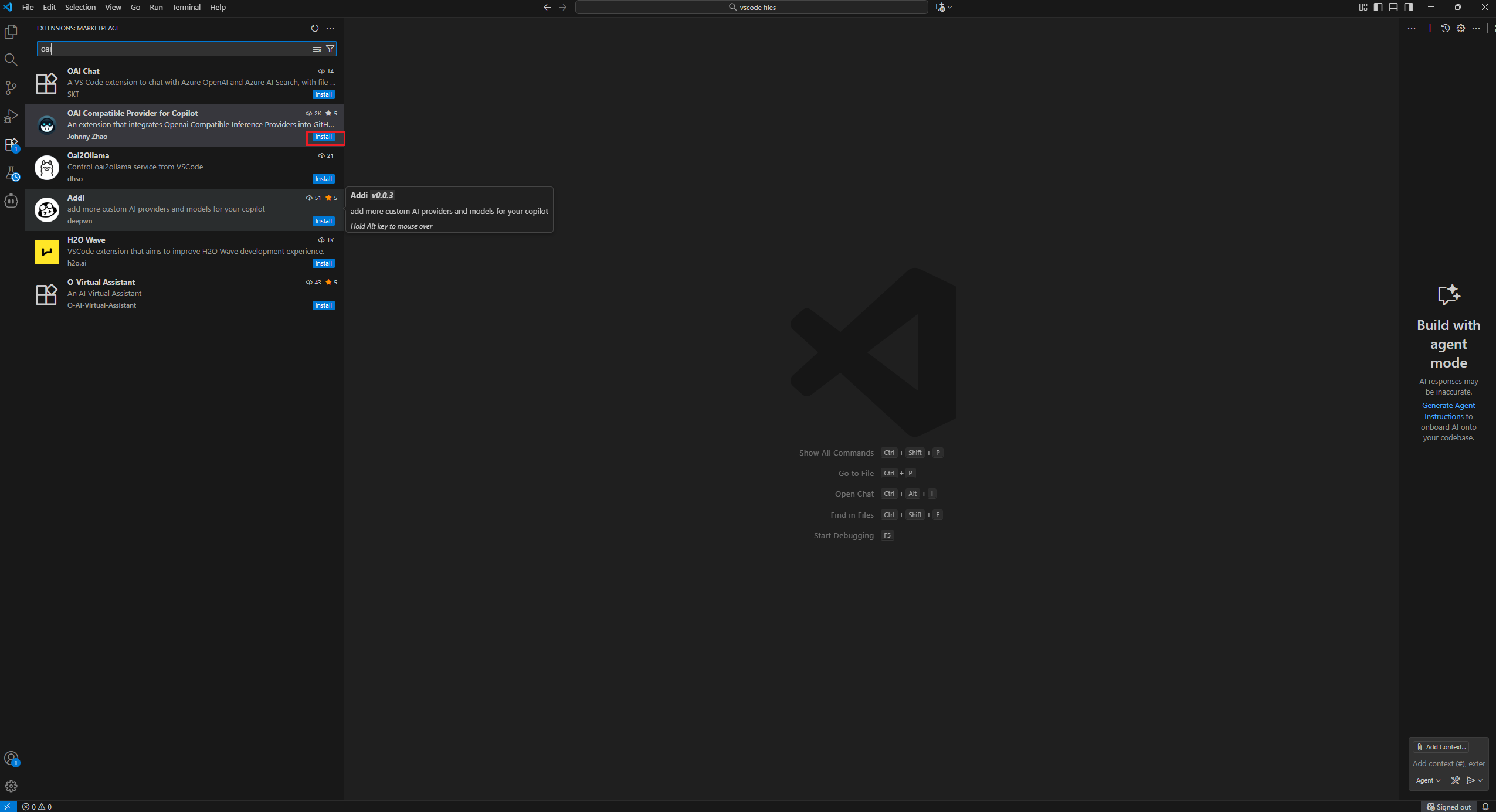Toggle the primary side bar visibility
1496x812 pixels.
(x=1378, y=7)
